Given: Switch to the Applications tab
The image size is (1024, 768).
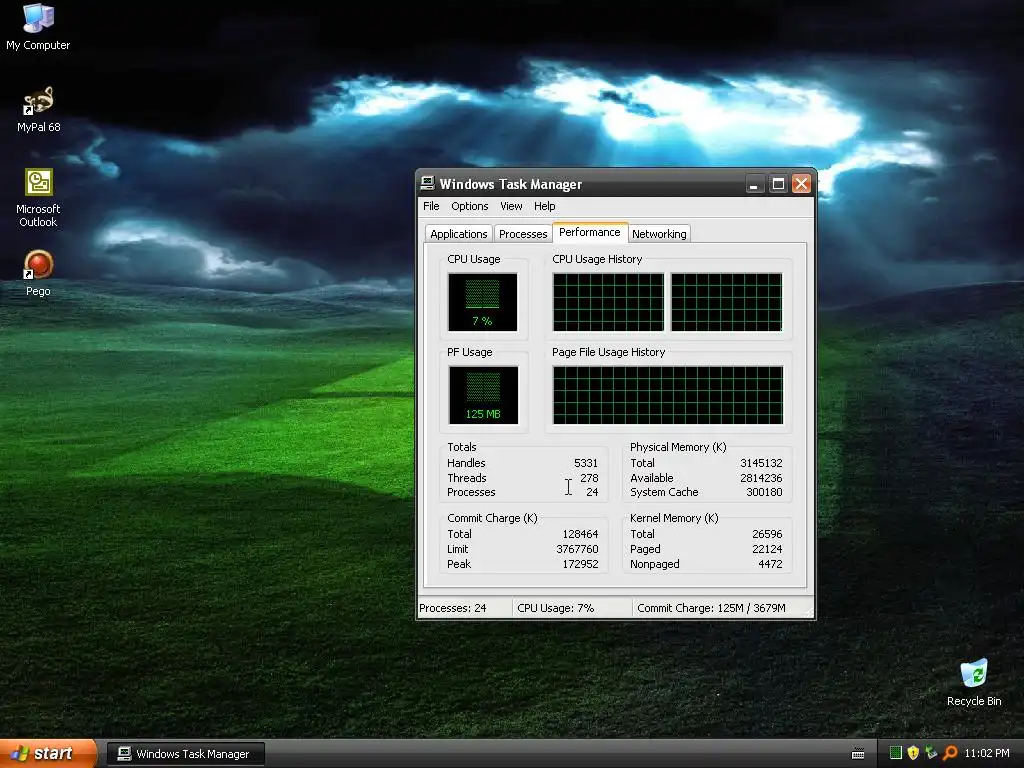Looking at the screenshot, I should [458, 234].
